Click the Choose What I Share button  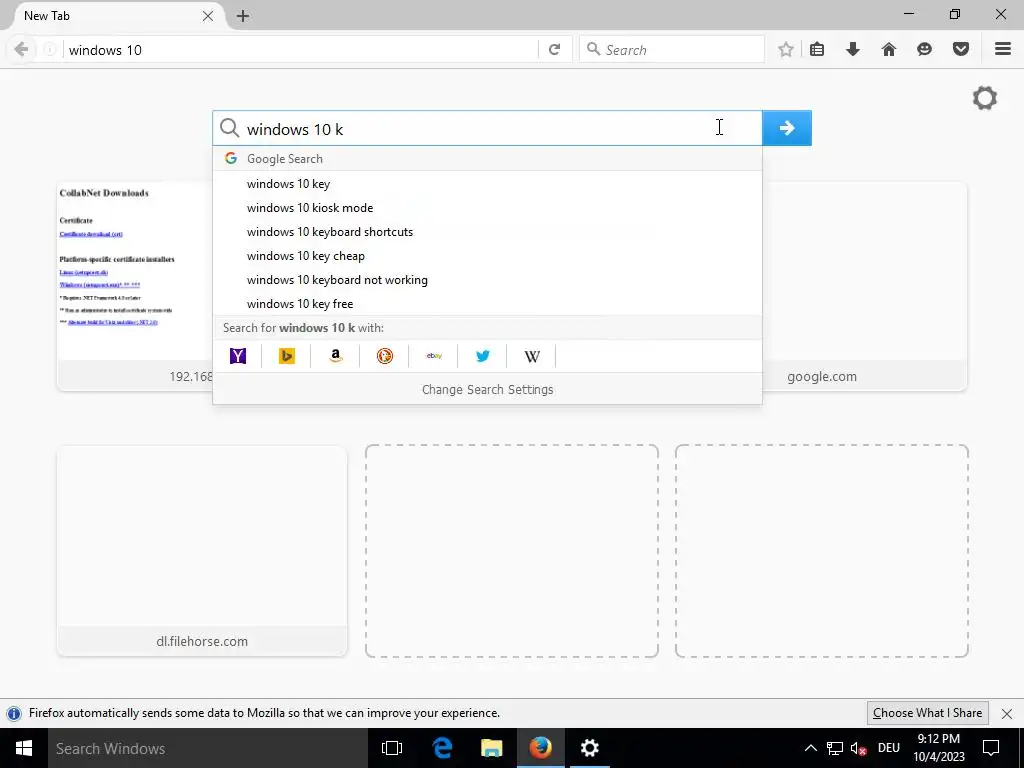tap(928, 713)
